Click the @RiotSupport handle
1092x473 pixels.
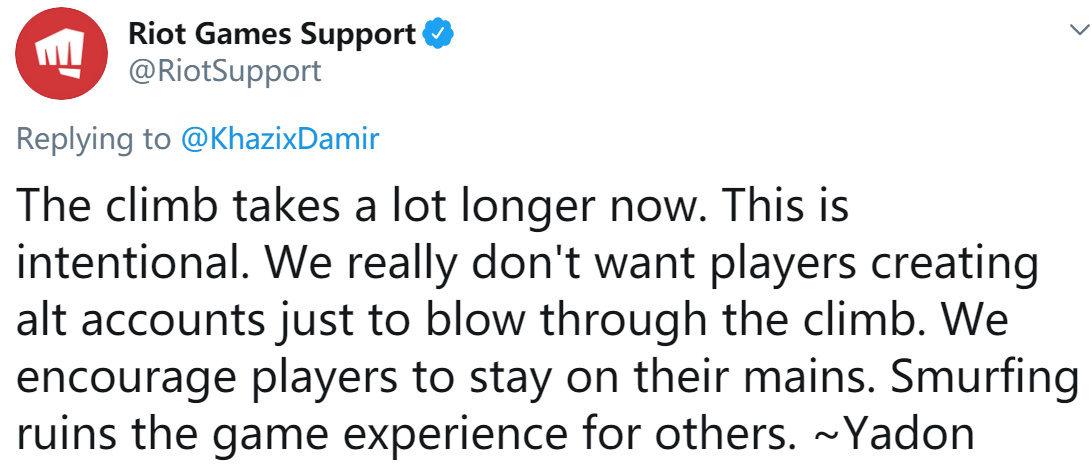click(x=224, y=71)
